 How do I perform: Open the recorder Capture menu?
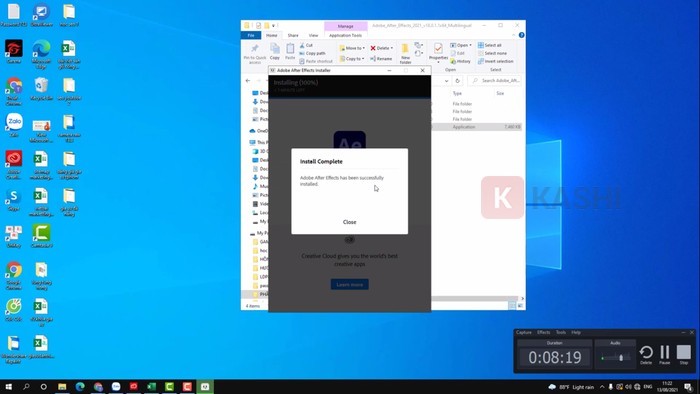(x=524, y=332)
